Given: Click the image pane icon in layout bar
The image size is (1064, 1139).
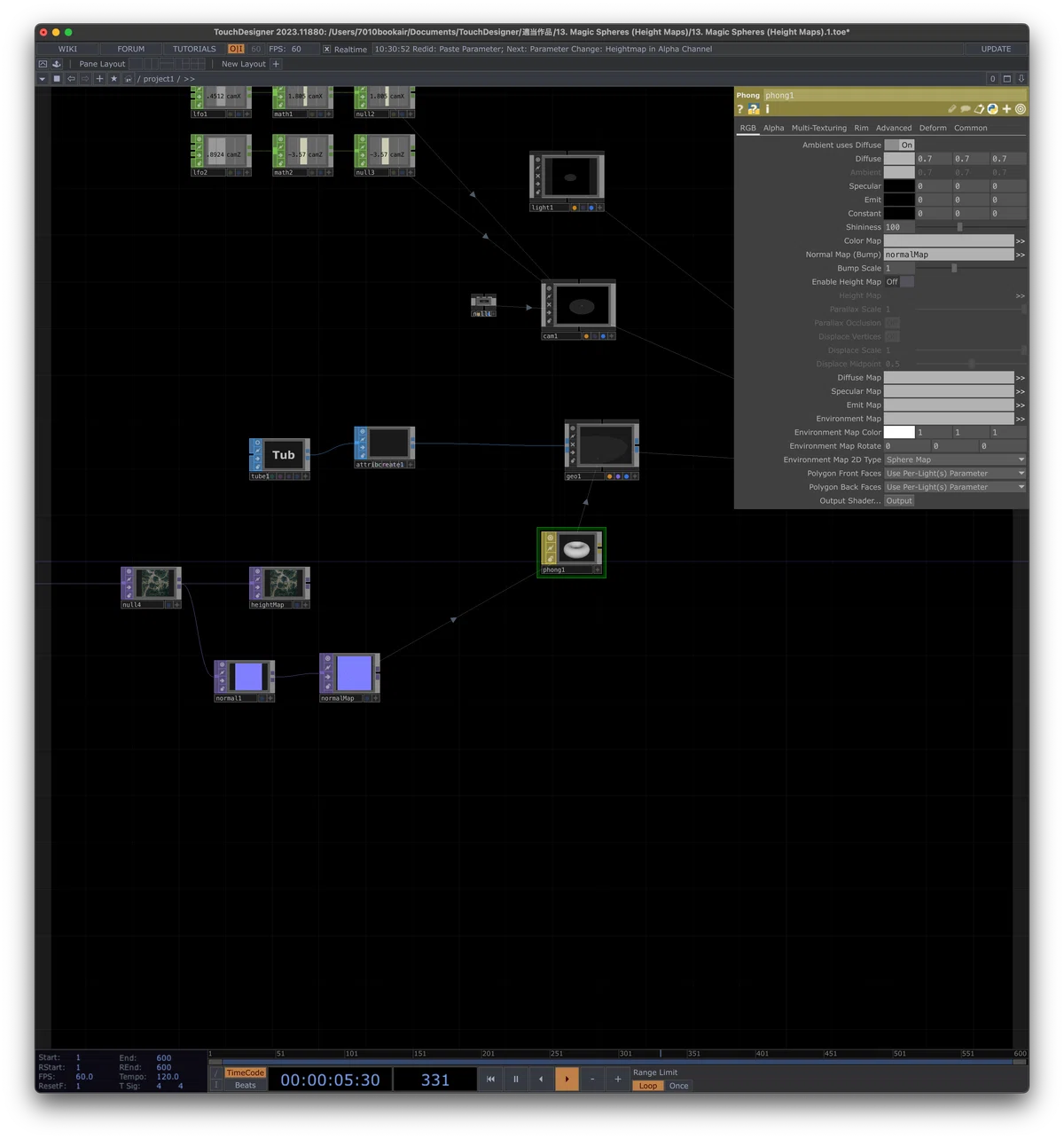Looking at the screenshot, I should tap(43, 64).
